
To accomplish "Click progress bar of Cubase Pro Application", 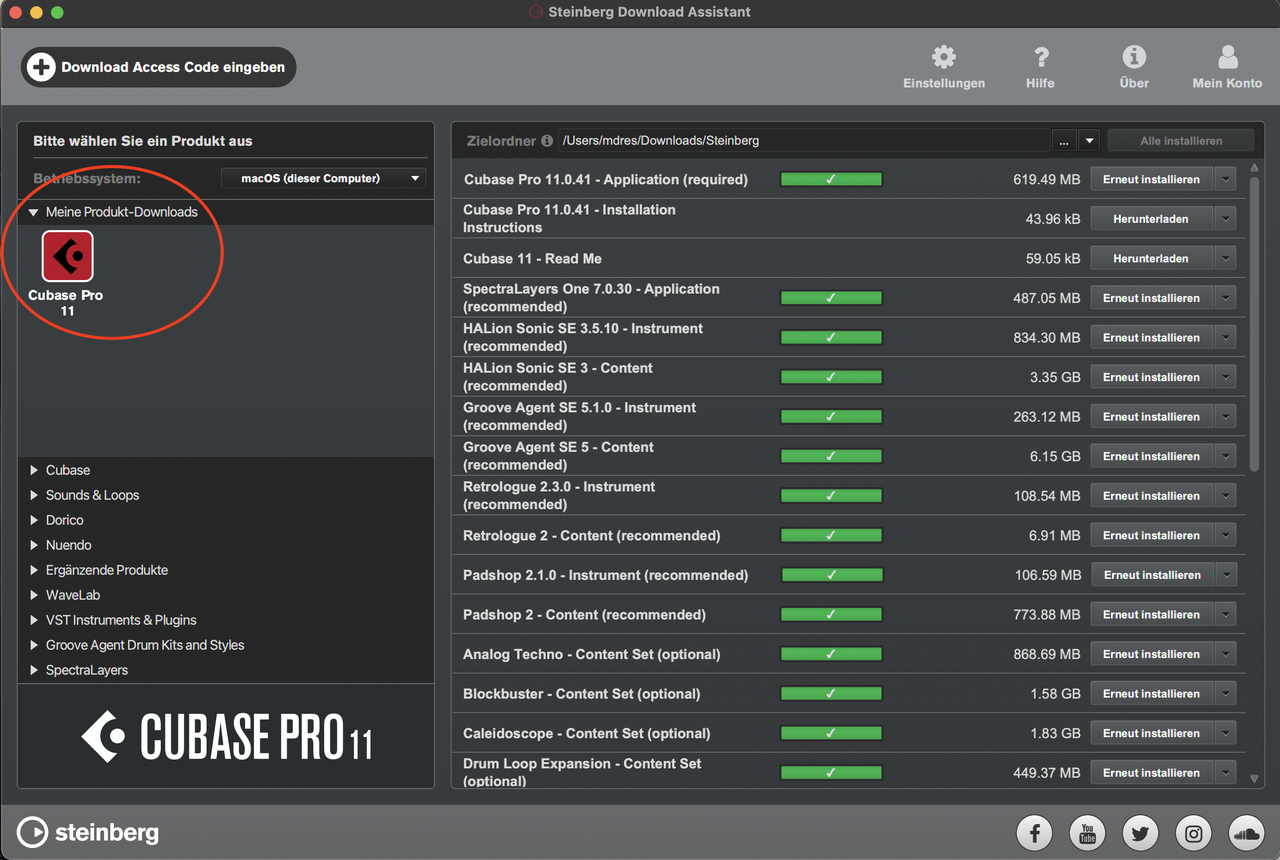I will pos(831,180).
